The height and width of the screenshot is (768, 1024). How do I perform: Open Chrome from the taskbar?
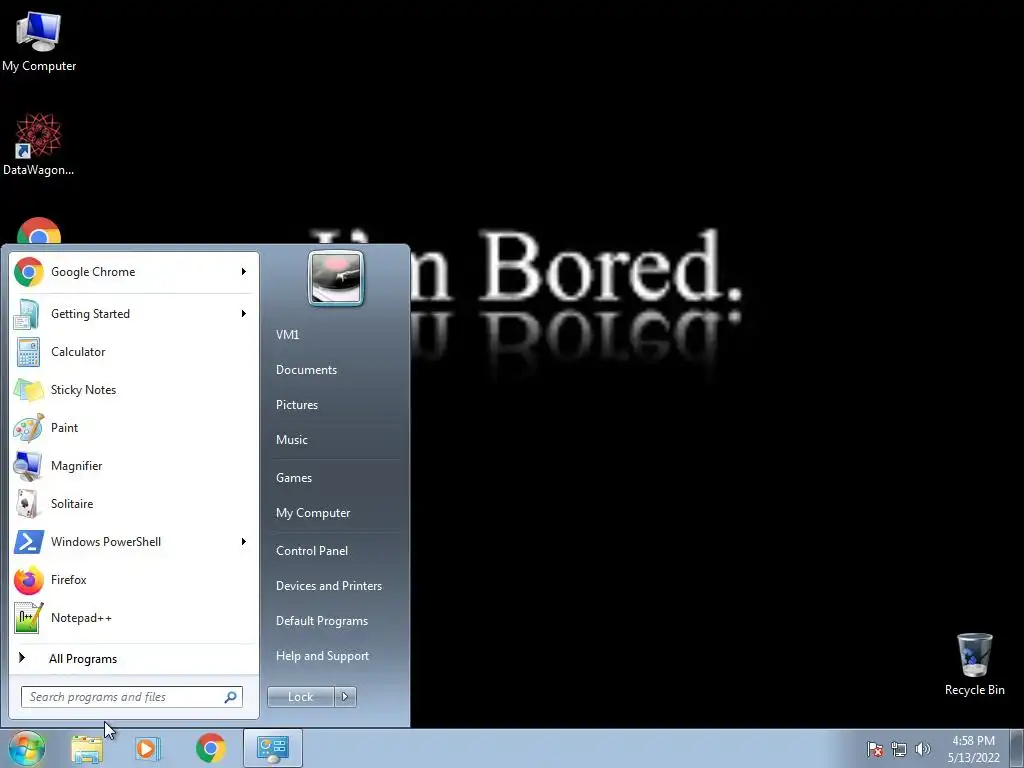point(210,748)
